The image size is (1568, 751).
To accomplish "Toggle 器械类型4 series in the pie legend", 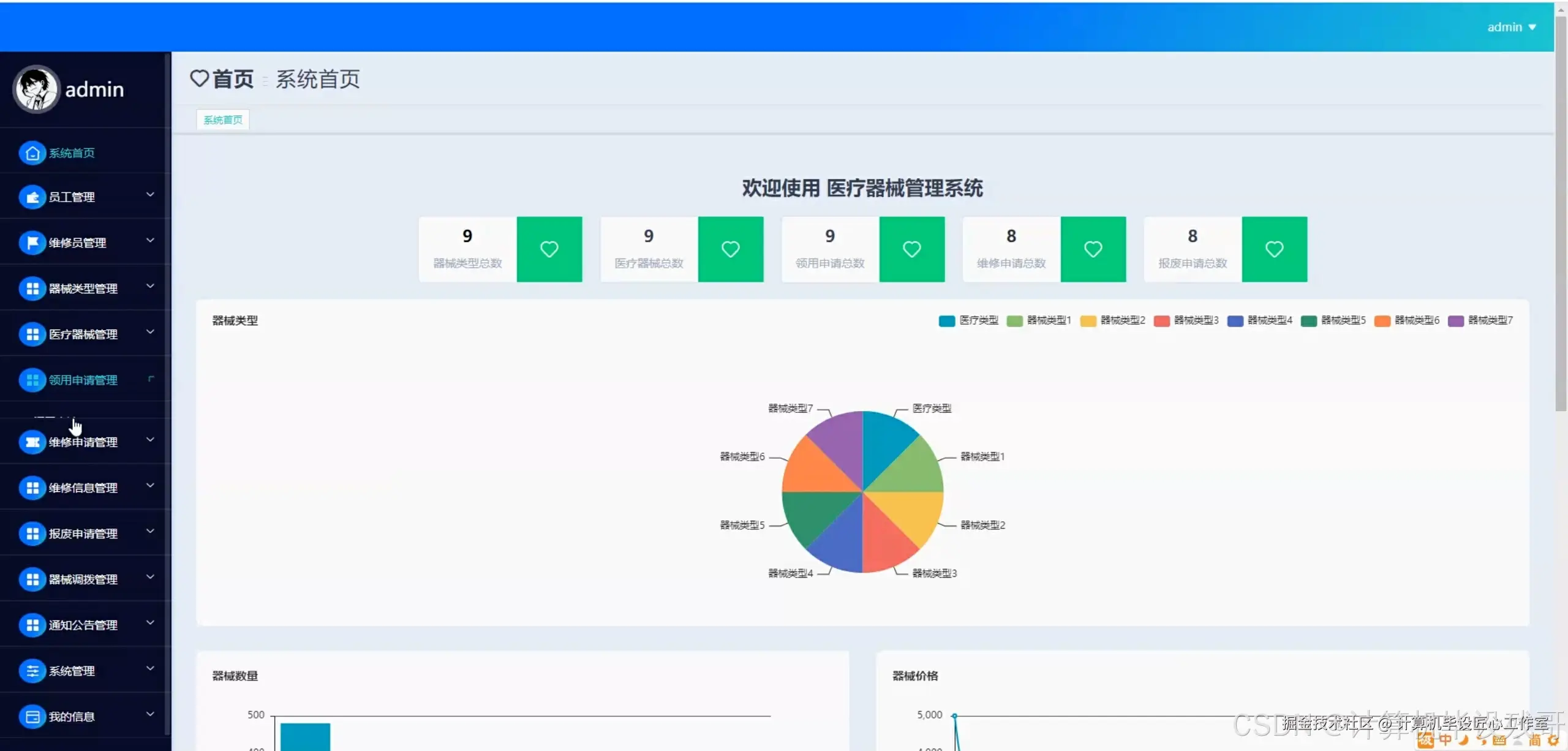I will pyautogui.click(x=1260, y=320).
